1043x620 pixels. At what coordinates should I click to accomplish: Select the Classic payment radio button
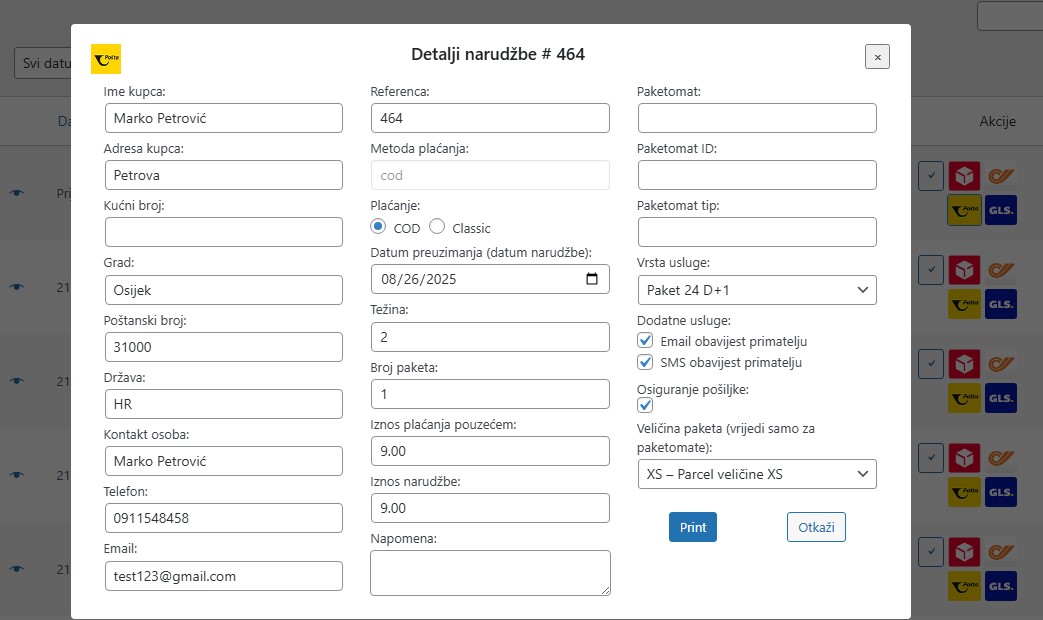coord(437,227)
